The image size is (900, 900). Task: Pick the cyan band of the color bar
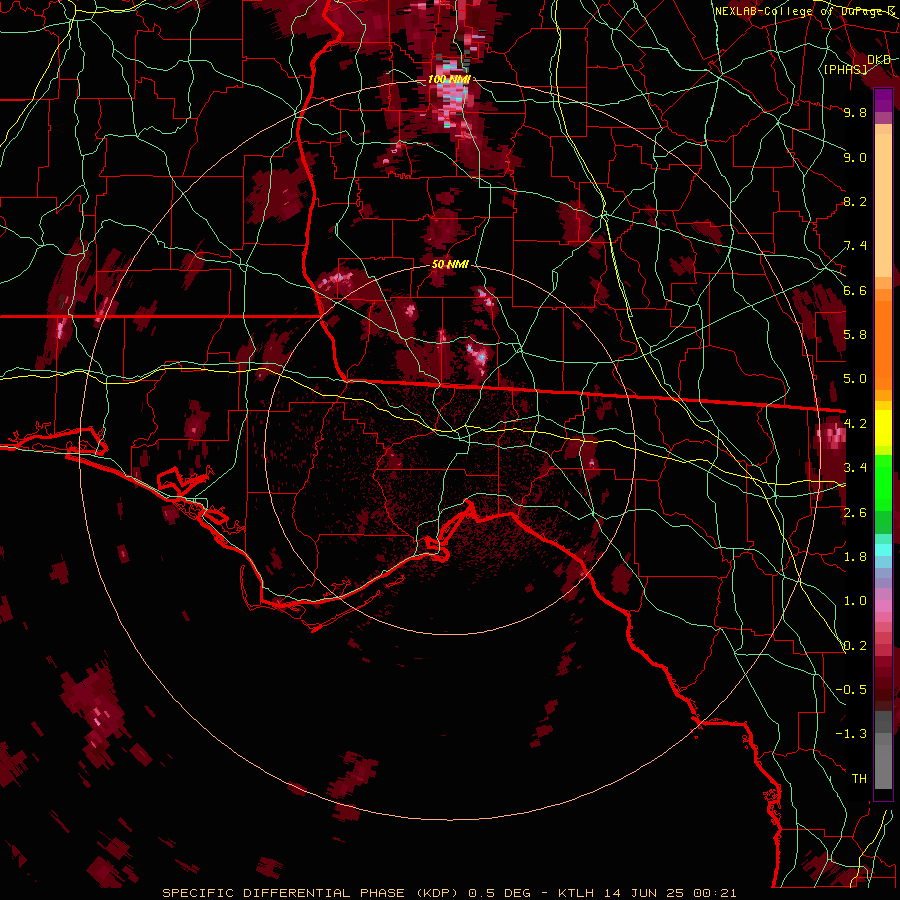coord(883,549)
